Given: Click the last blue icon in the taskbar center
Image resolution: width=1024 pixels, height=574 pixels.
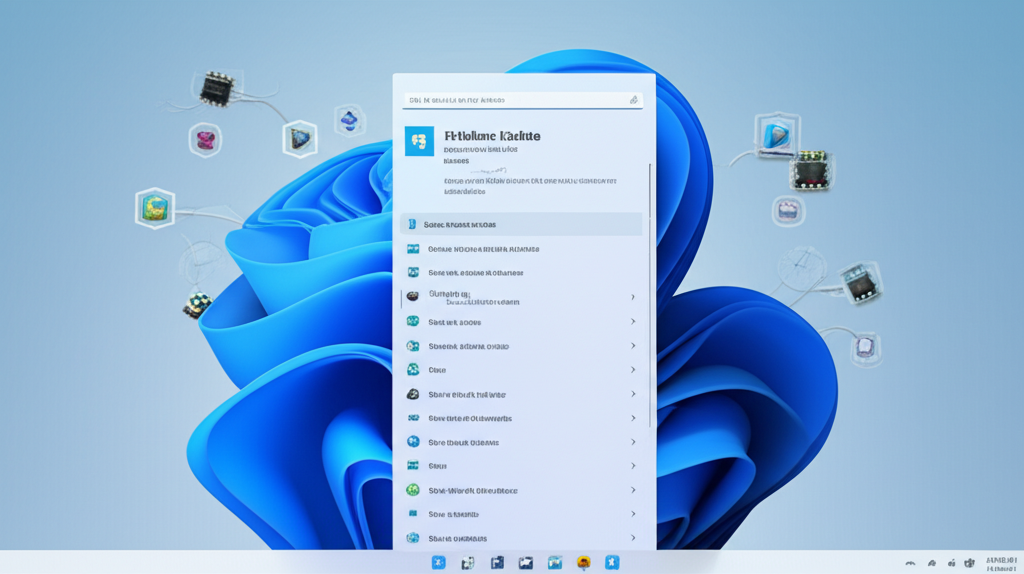Looking at the screenshot, I should click(x=612, y=563).
